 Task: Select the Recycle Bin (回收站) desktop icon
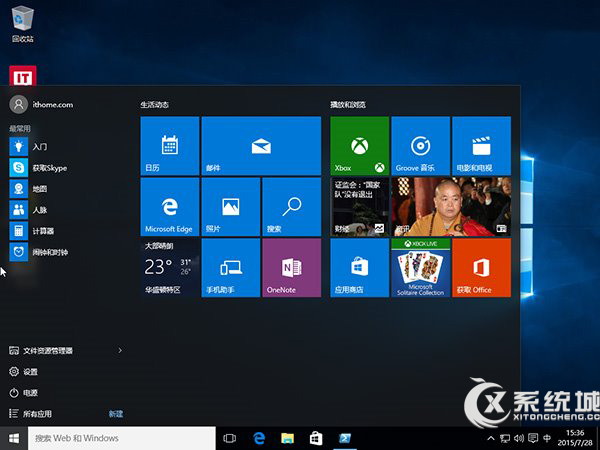pos(23,24)
